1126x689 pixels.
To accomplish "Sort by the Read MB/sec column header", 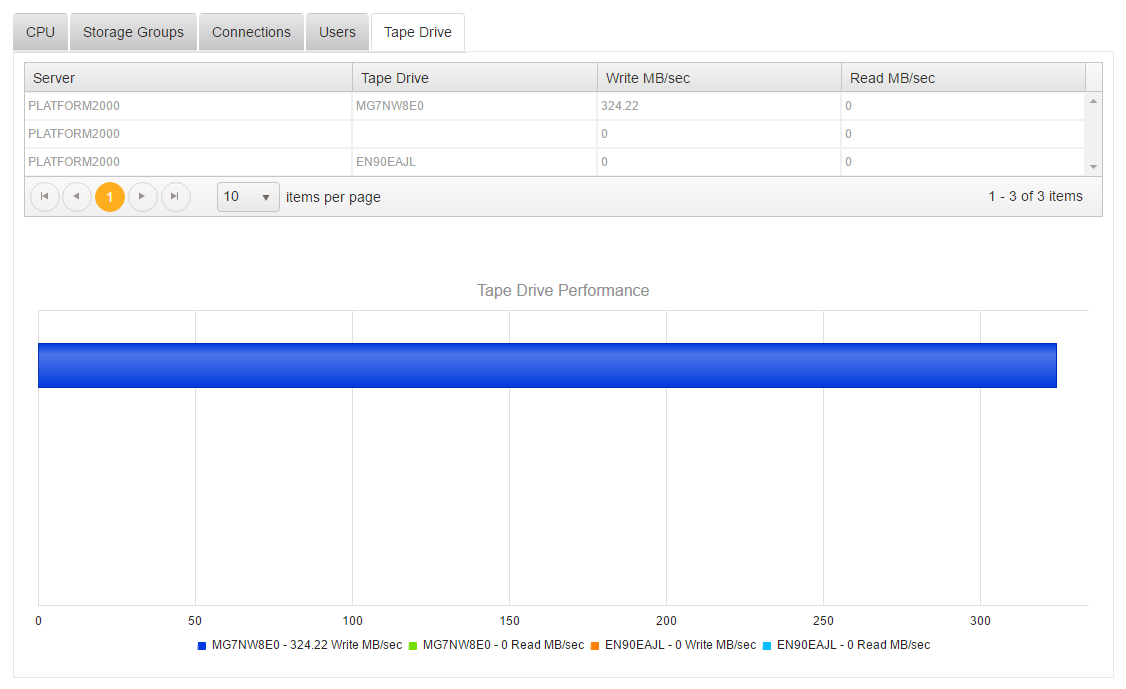I will 963,78.
